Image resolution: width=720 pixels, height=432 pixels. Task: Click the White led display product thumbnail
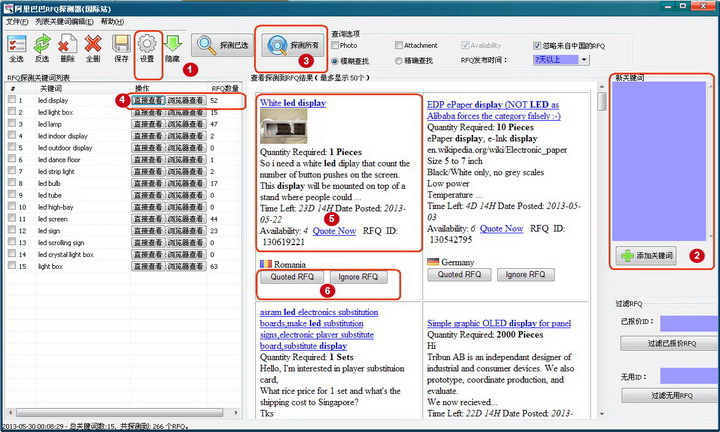283,126
